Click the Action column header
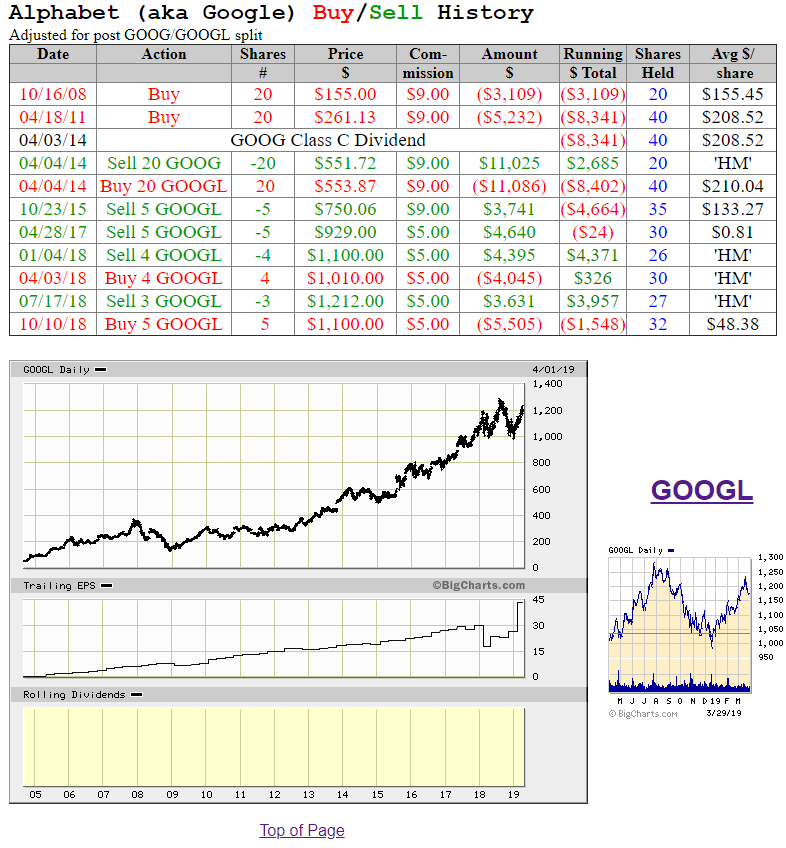786x848 pixels. [x=164, y=54]
